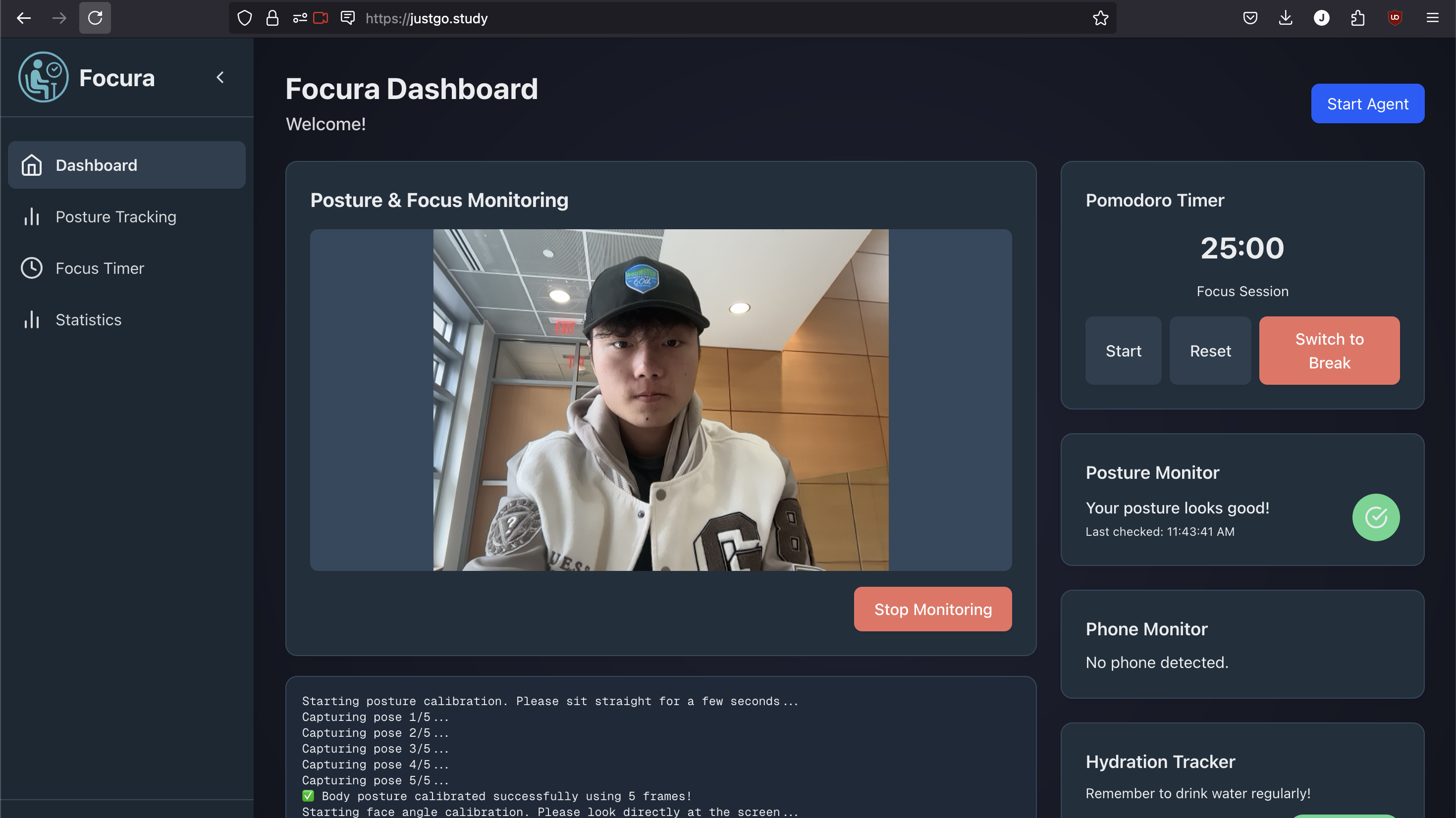Click the Focura logo icon
Viewport: 1456px width, 818px height.
pyautogui.click(x=43, y=77)
